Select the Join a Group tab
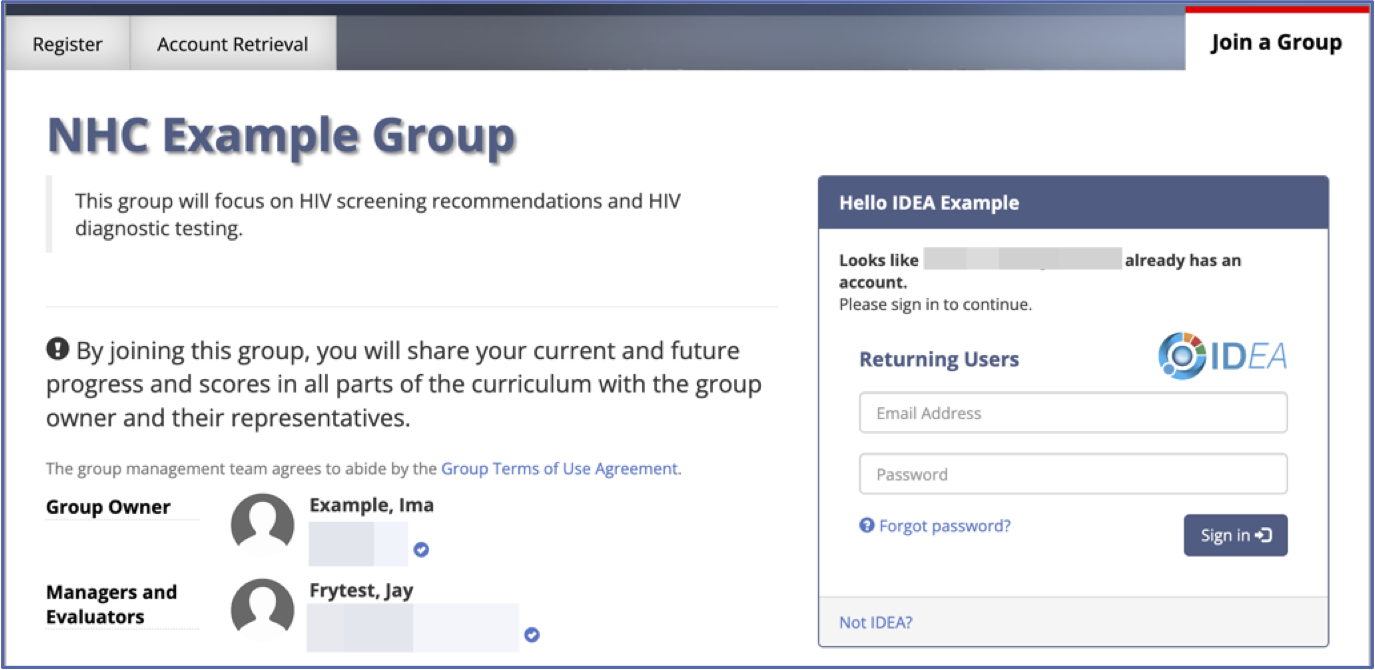1375x670 pixels. [x=1276, y=42]
